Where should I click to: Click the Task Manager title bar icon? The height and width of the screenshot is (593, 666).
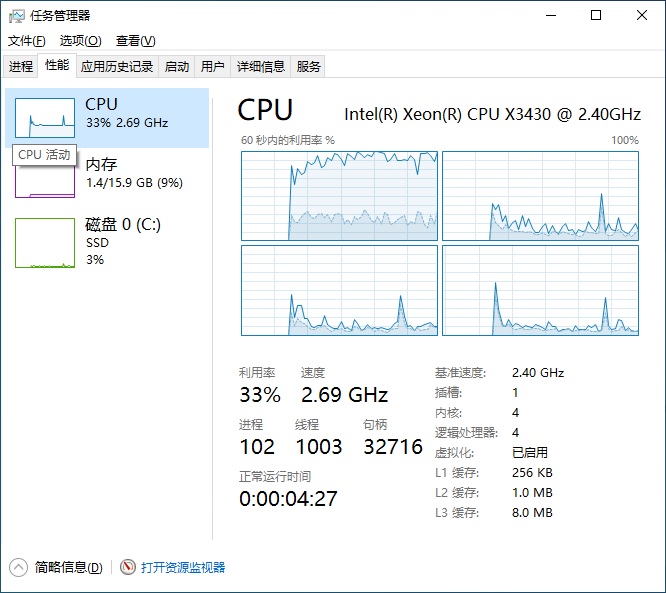coord(17,15)
